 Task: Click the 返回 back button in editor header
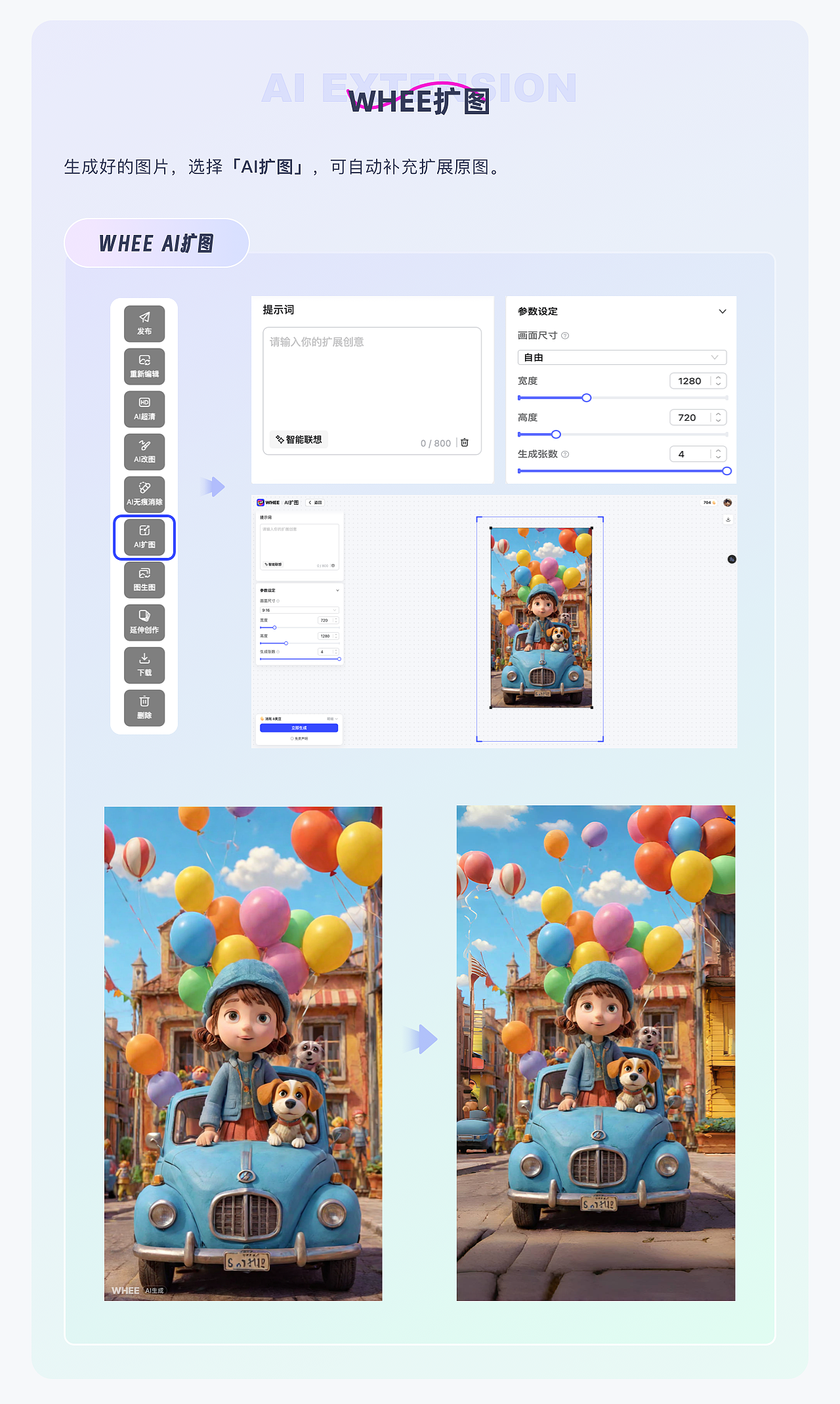click(316, 502)
